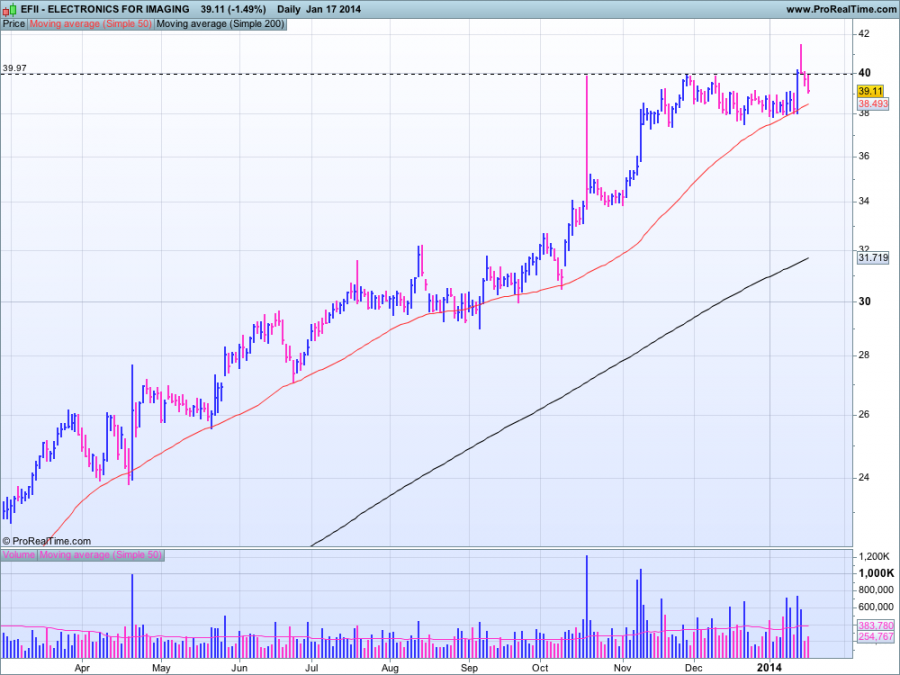This screenshot has width=900, height=675.
Task: Click the 36 price axis label
Action: pyautogui.click(x=864, y=156)
